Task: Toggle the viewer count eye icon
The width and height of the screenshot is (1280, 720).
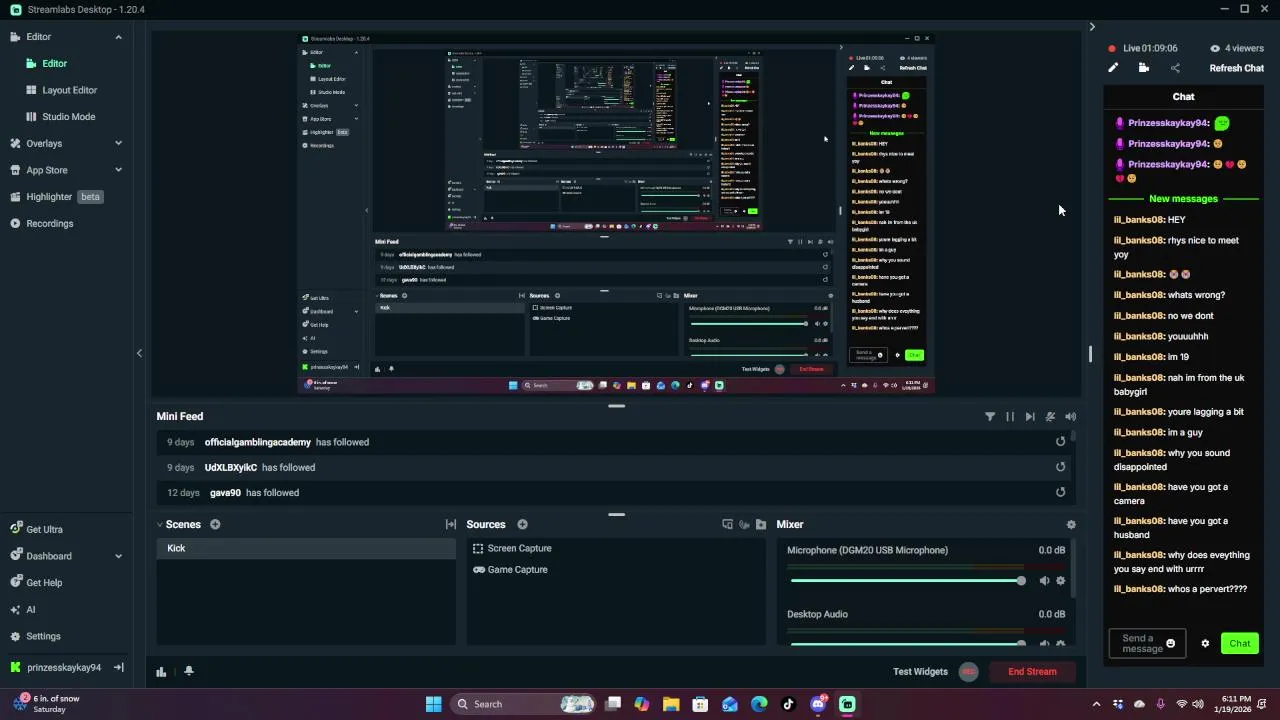Action: (1215, 48)
